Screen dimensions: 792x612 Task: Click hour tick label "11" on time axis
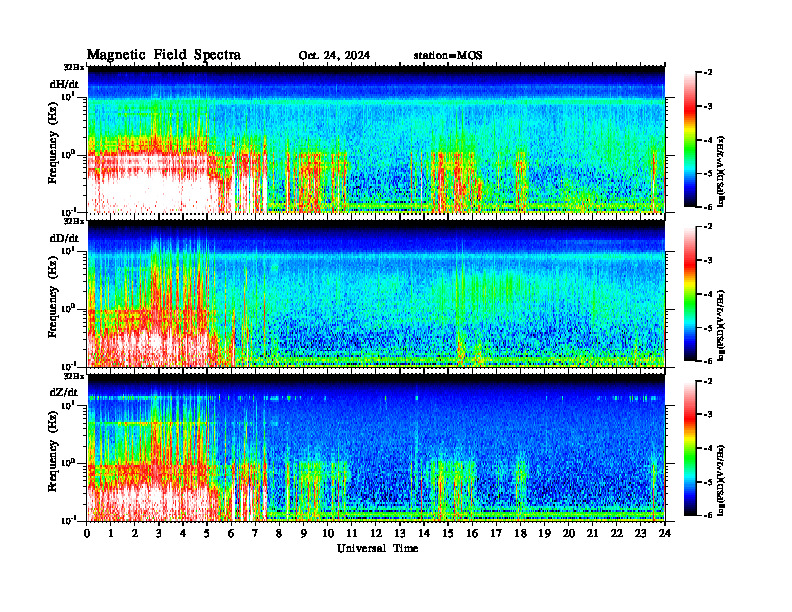coord(352,533)
